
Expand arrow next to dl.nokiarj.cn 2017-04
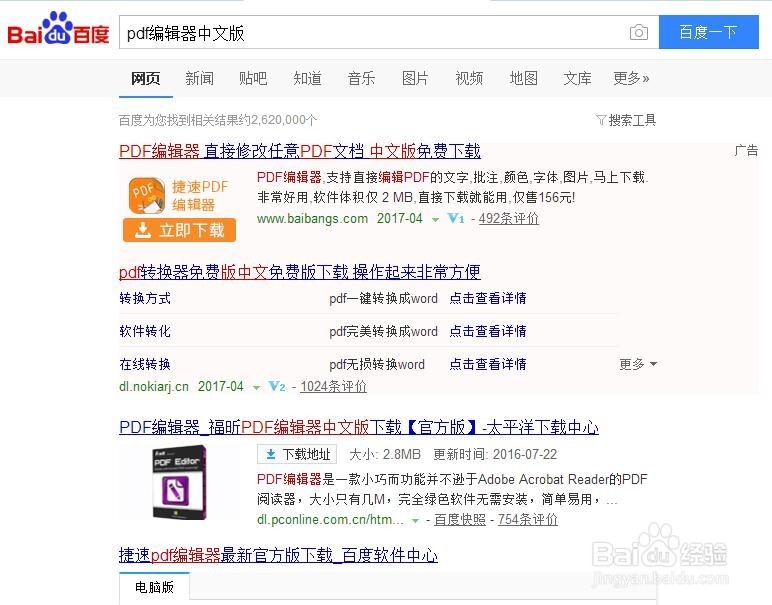[x=256, y=387]
